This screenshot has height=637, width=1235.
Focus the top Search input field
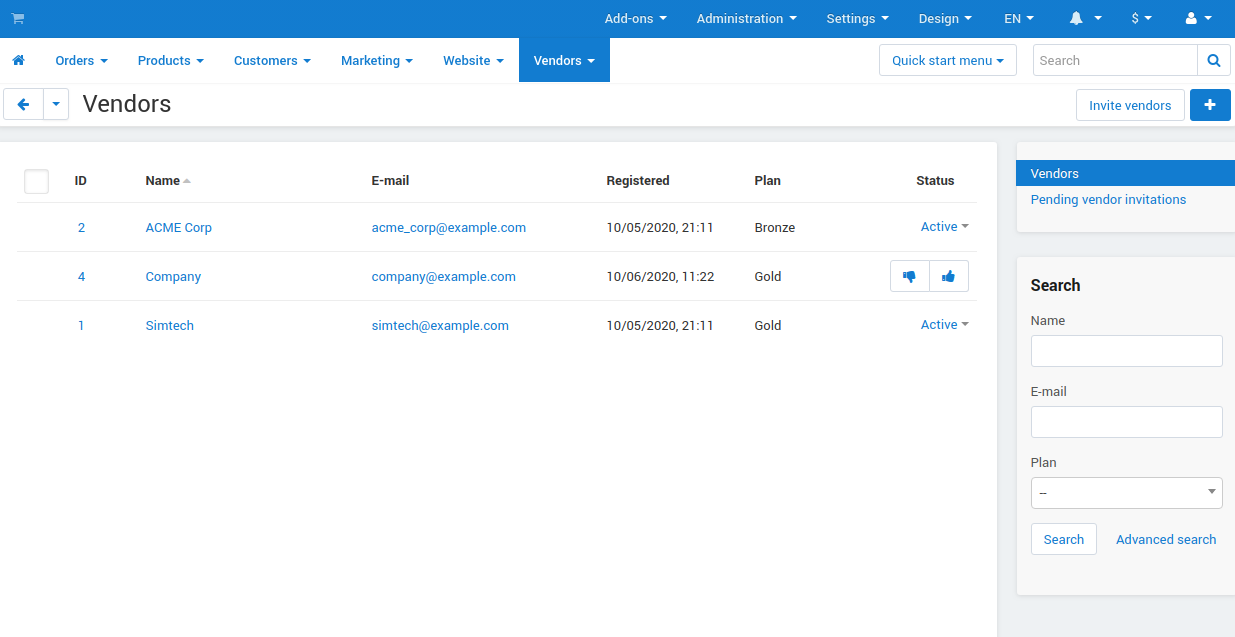1115,60
